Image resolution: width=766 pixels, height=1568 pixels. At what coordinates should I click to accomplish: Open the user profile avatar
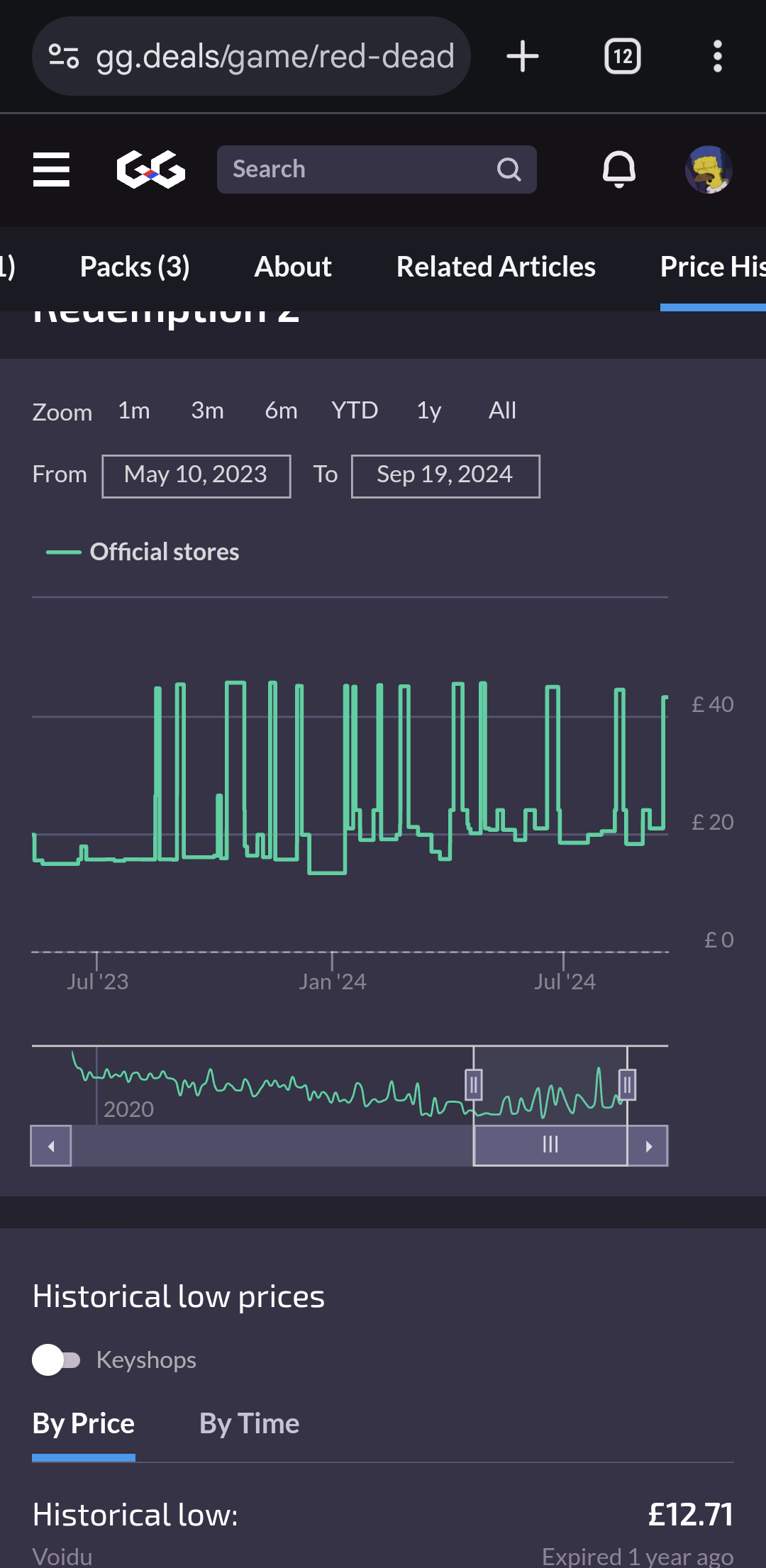pos(708,169)
